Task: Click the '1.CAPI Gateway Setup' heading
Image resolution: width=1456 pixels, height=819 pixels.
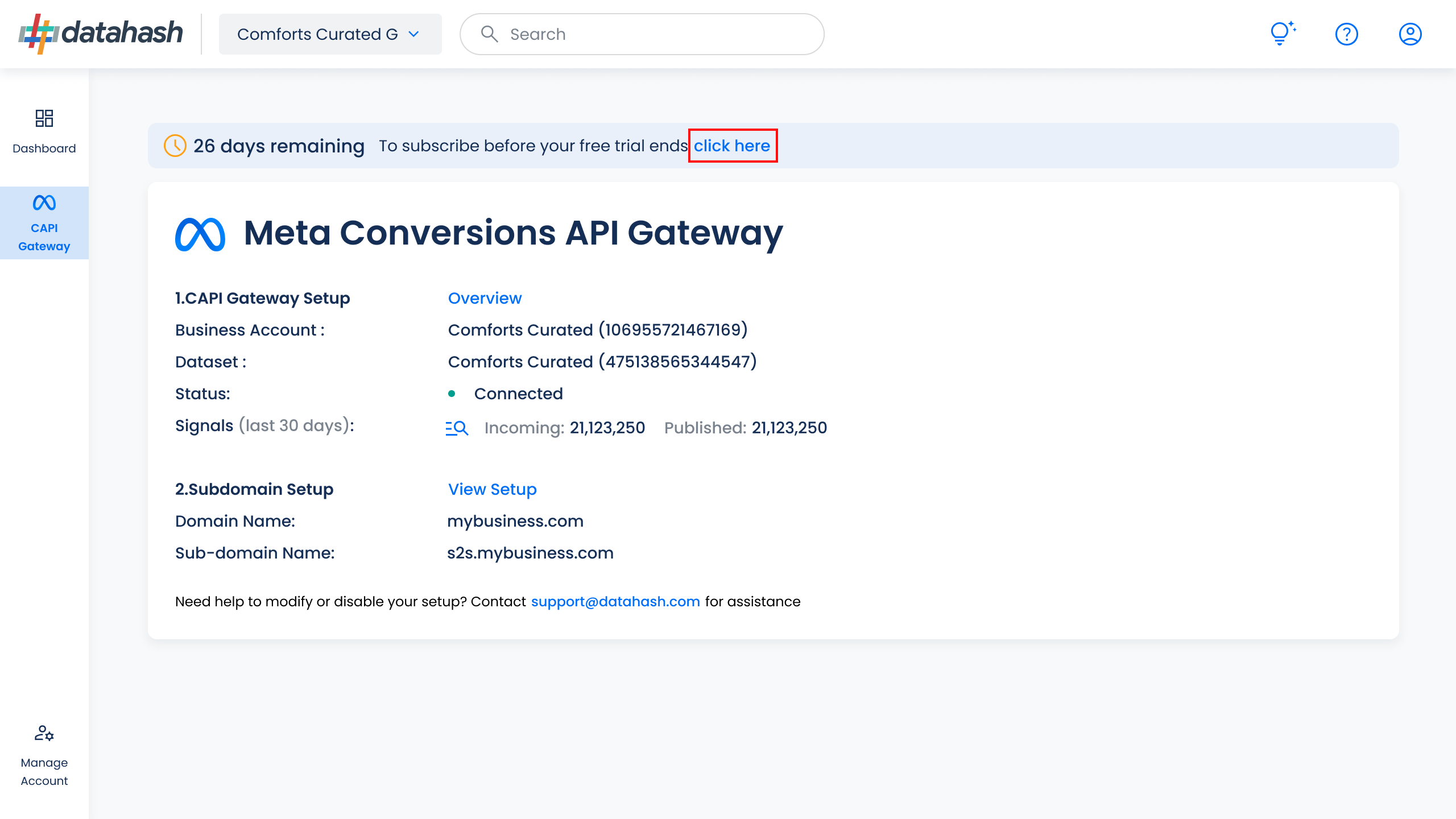Action: coord(262,298)
